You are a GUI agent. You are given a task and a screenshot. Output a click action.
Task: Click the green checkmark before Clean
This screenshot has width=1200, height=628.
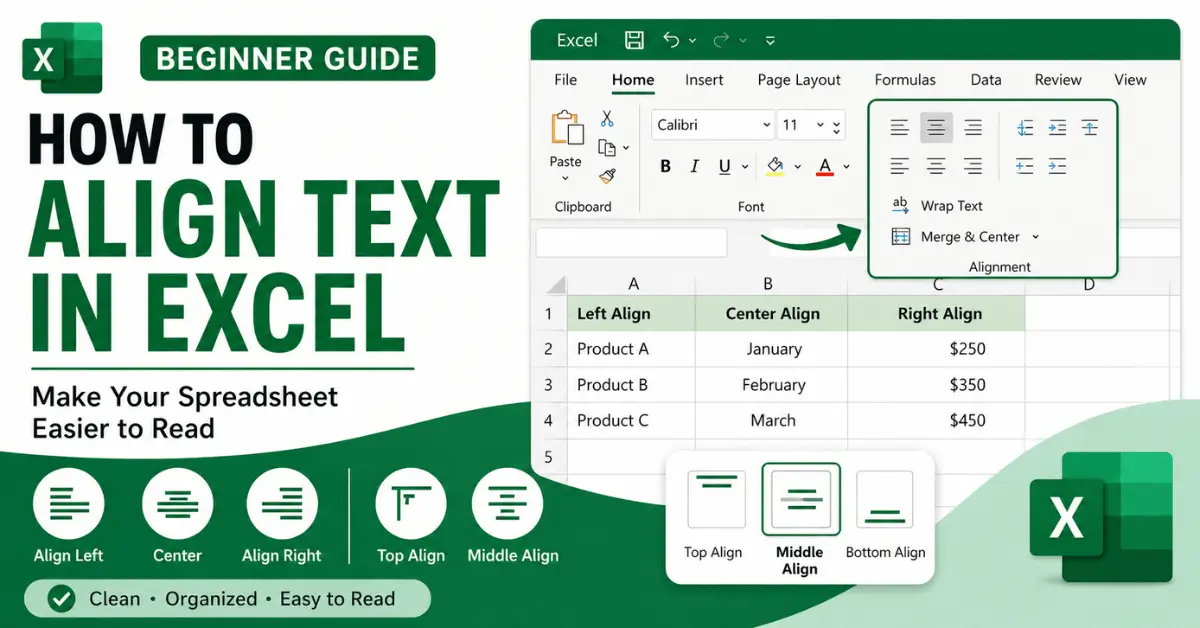coord(63,599)
